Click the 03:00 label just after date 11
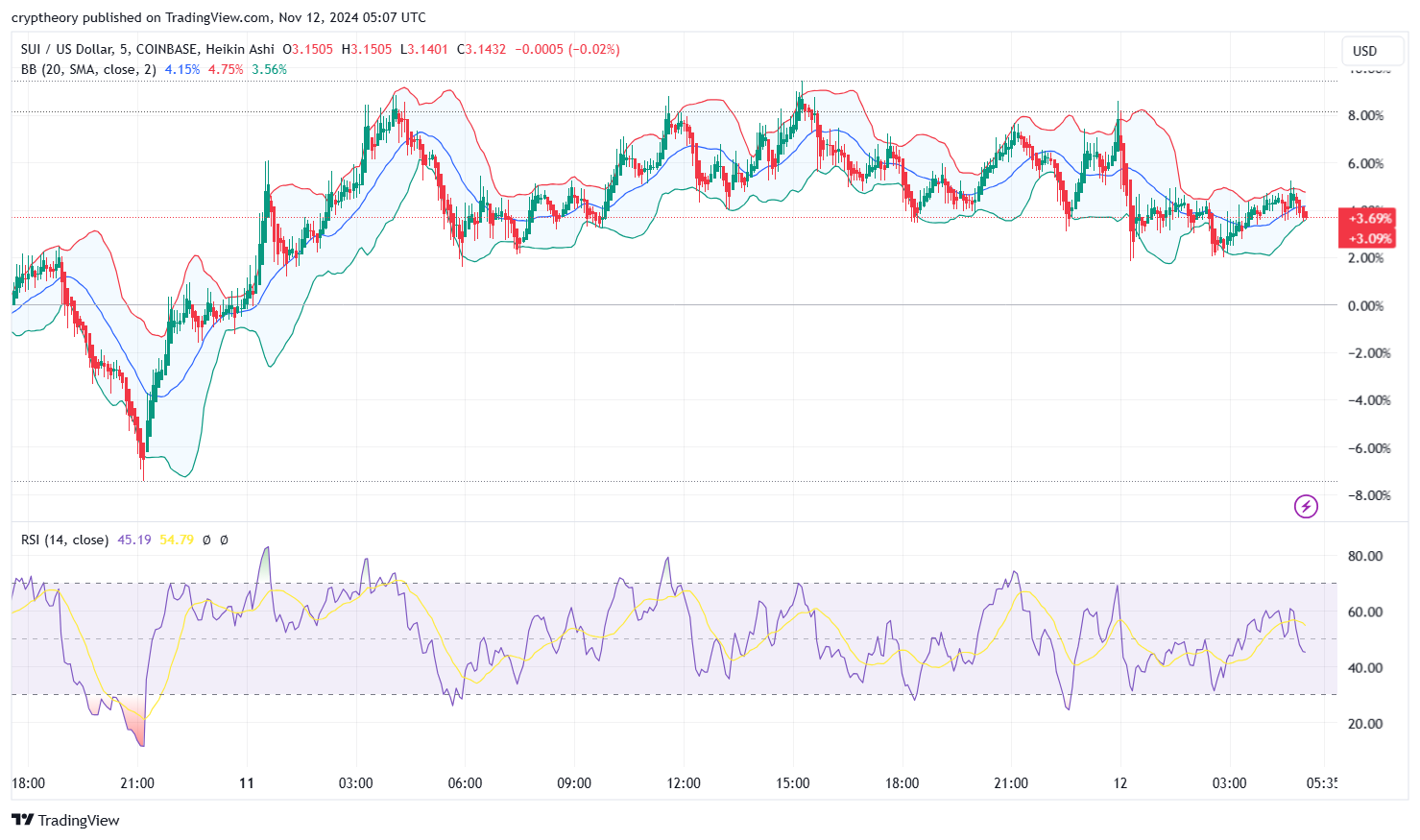This screenshot has height=840, width=1420. tap(356, 783)
